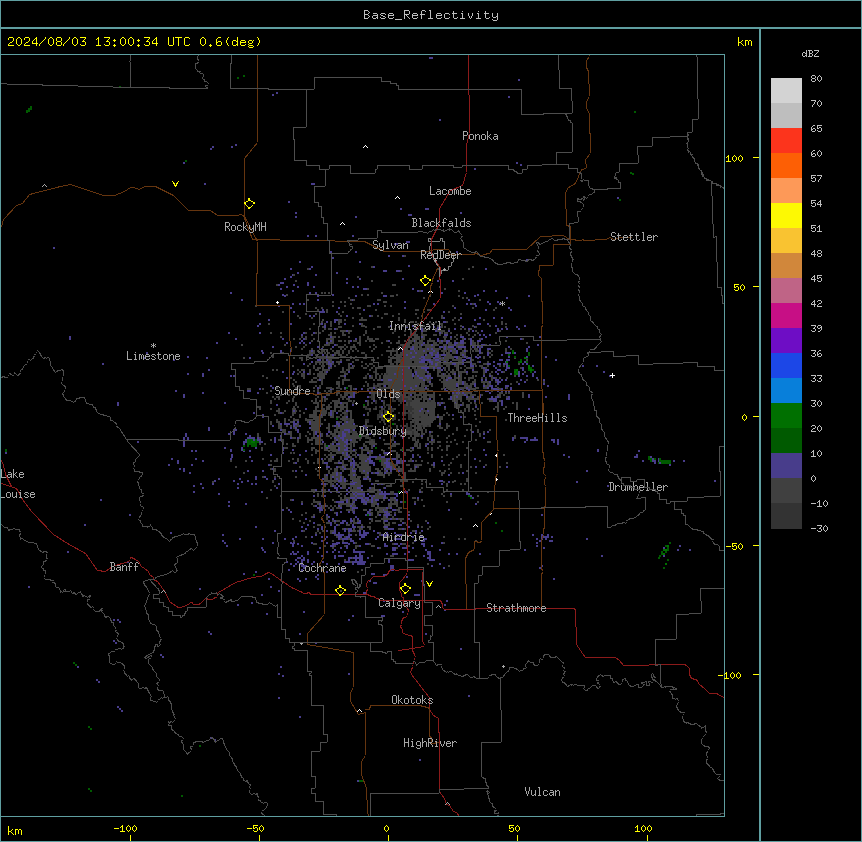Click the green echo cluster north of ThreeHills
This screenshot has height=842, width=862.
[x=523, y=364]
